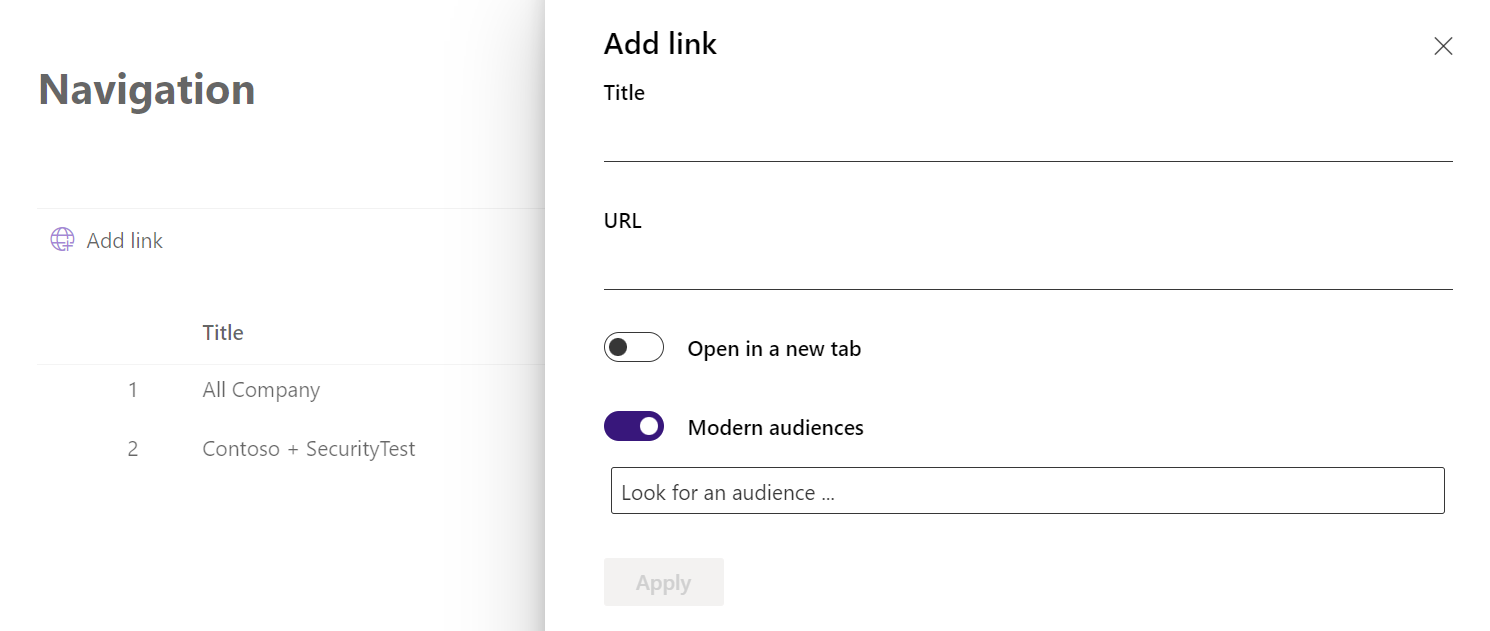Select the Contoso + SecurityTest row
The width and height of the screenshot is (1490, 631).
click(x=291, y=449)
